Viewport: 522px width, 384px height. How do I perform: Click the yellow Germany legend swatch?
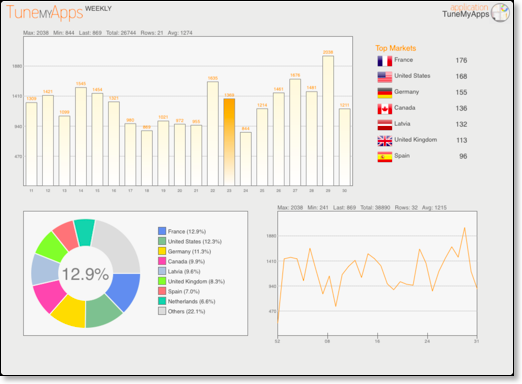point(162,251)
